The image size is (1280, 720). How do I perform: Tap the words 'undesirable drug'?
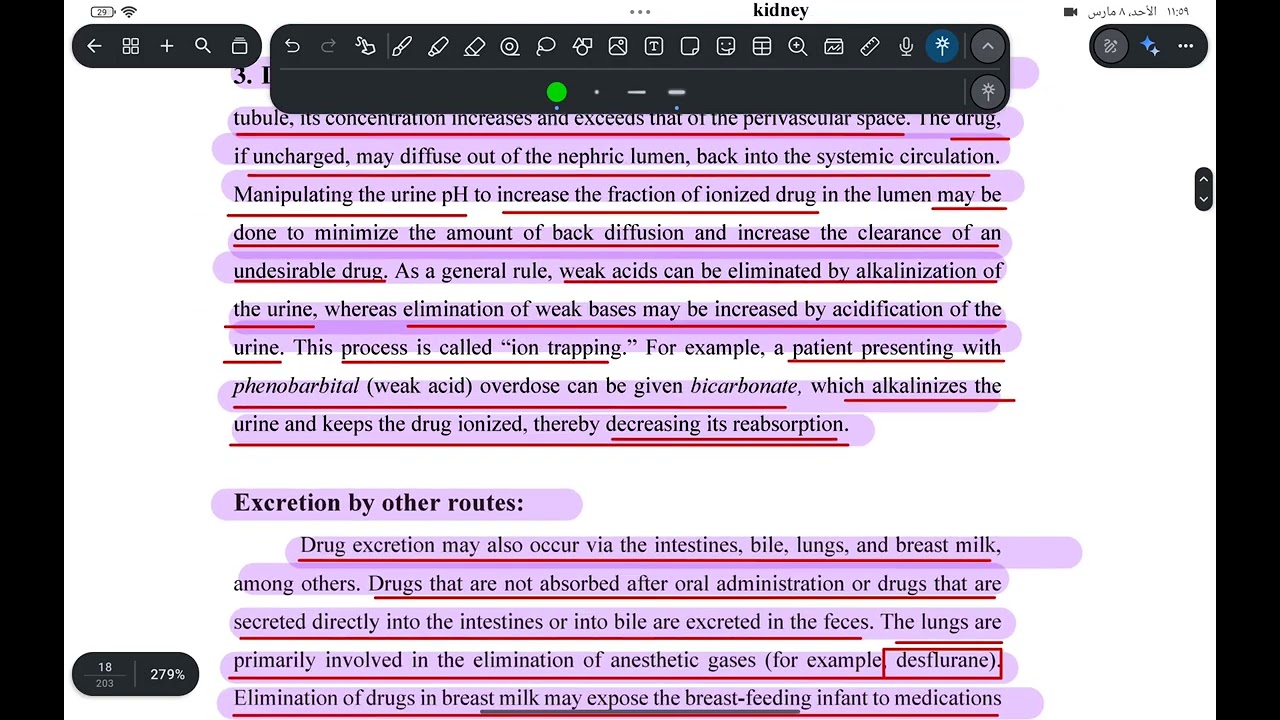(308, 271)
